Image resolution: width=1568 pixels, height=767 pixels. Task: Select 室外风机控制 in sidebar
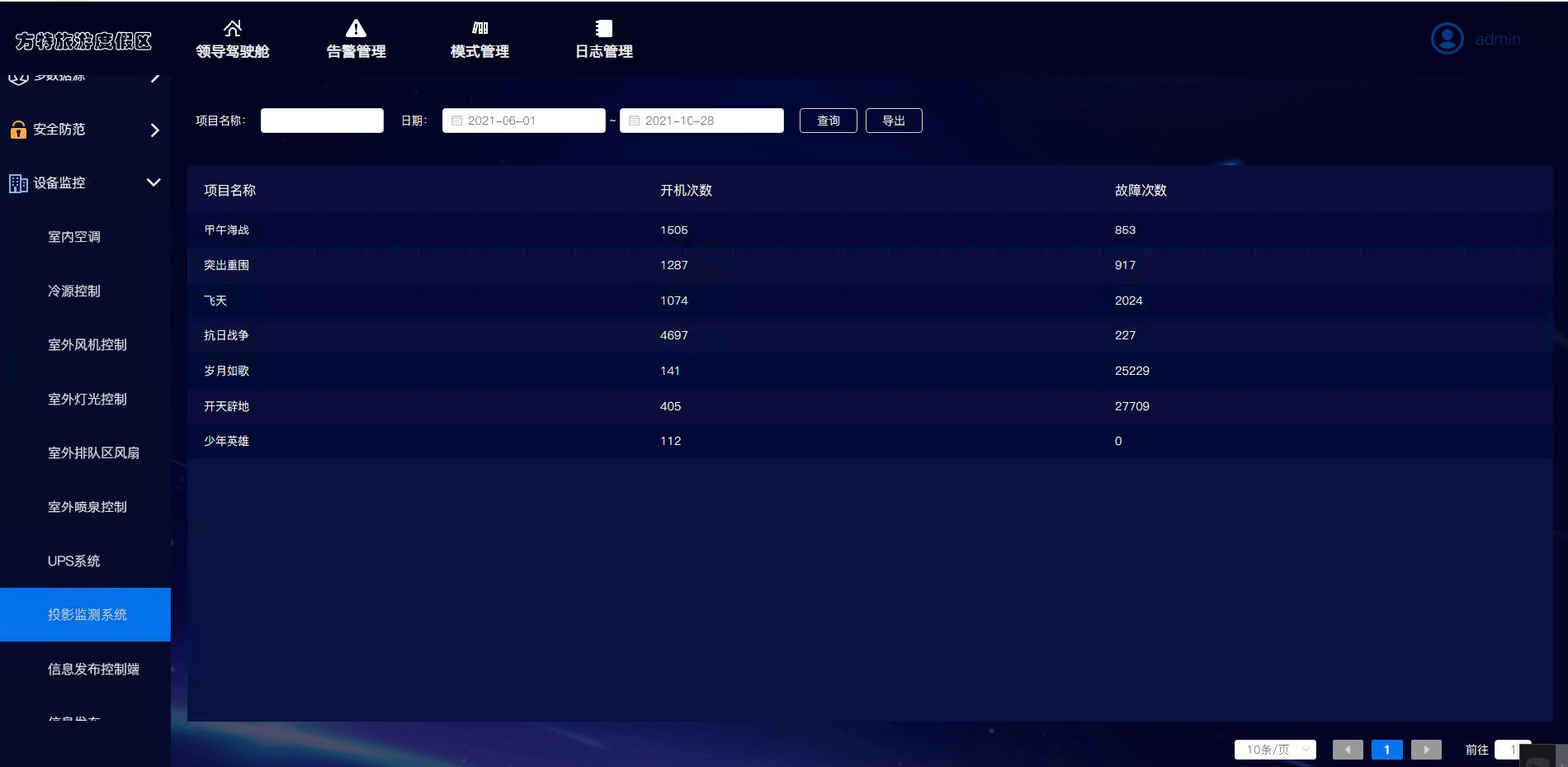click(x=87, y=345)
